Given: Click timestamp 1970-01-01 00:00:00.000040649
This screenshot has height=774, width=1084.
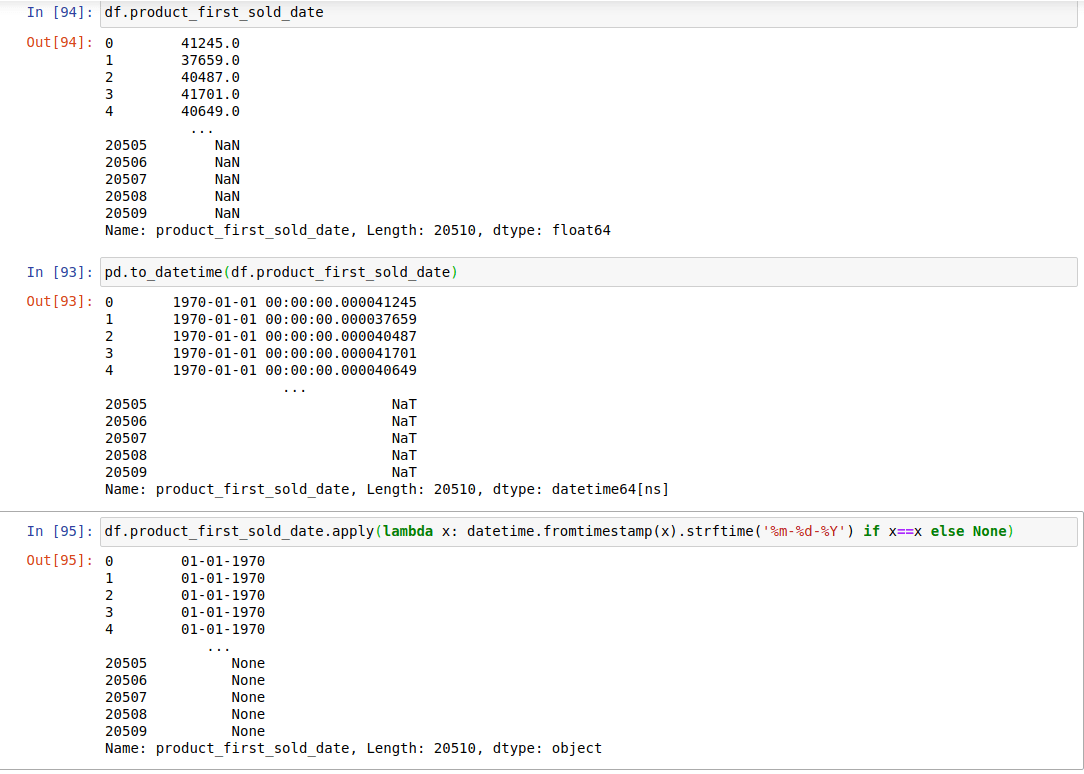Looking at the screenshot, I should point(295,370).
